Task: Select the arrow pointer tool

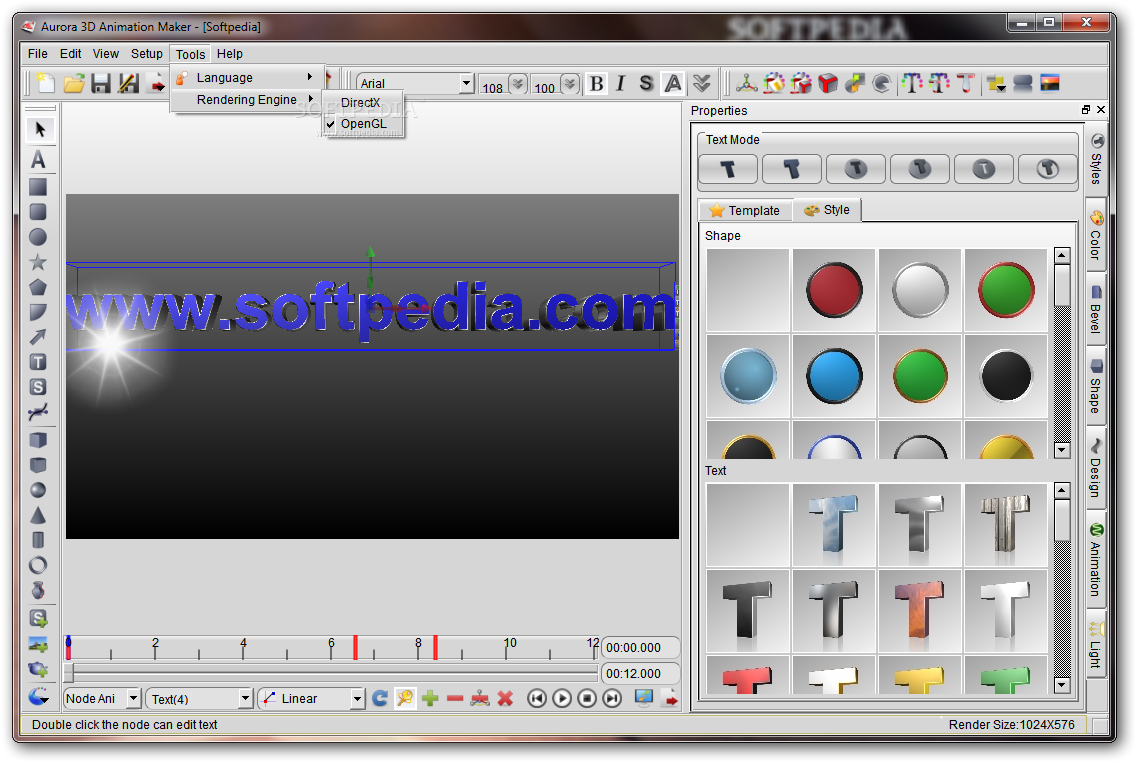Action: click(39, 130)
